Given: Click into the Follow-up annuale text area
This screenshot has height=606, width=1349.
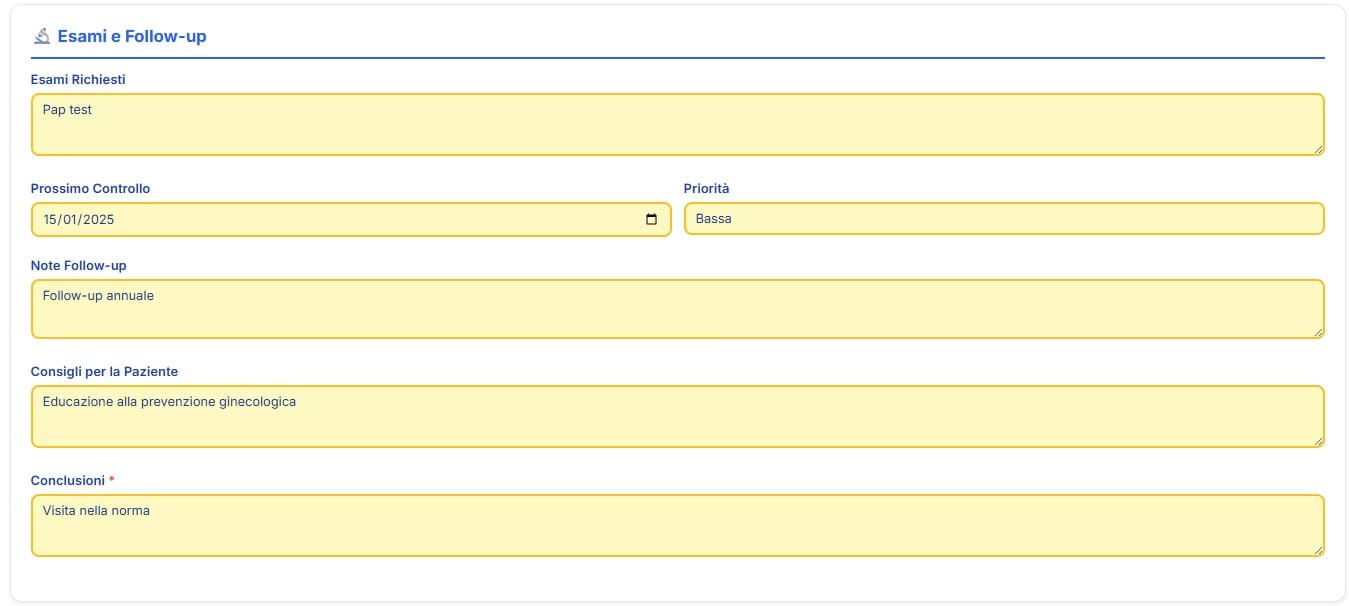Looking at the screenshot, I should (x=677, y=309).
